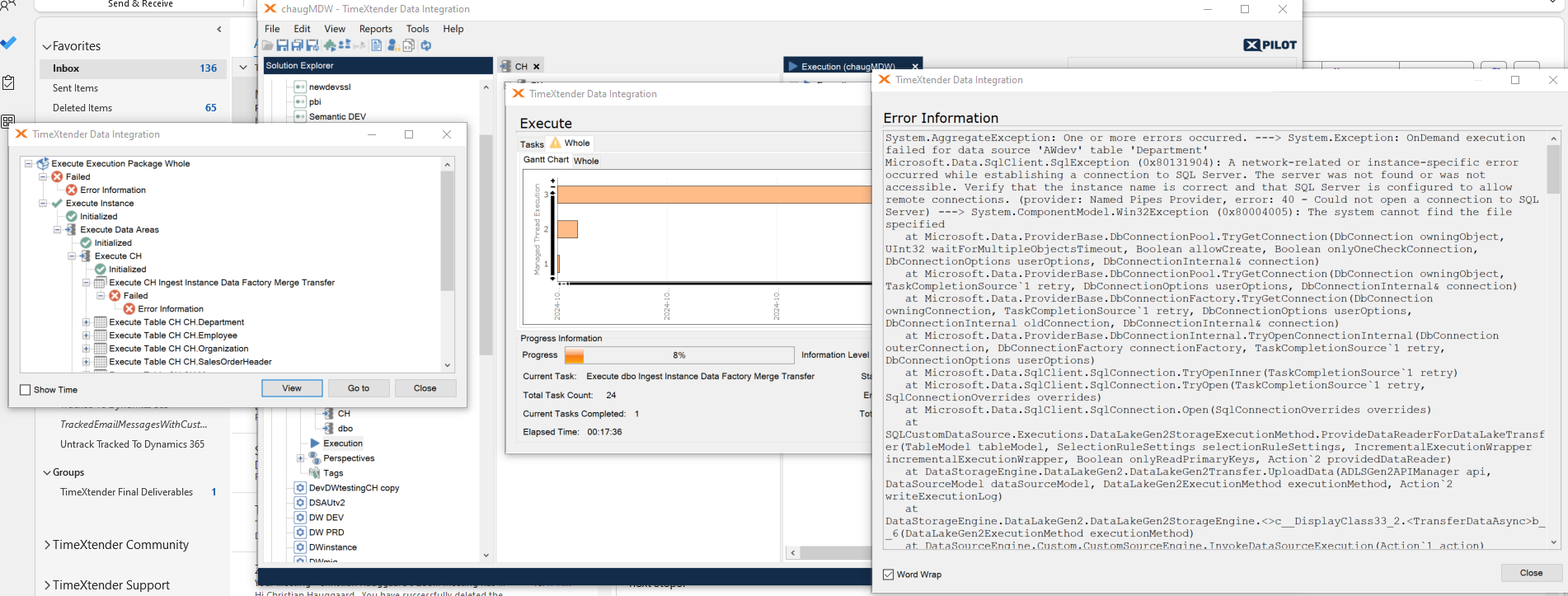1568x596 pixels.
Task: Collapse the Execute Data Areas node
Action: 57,229
